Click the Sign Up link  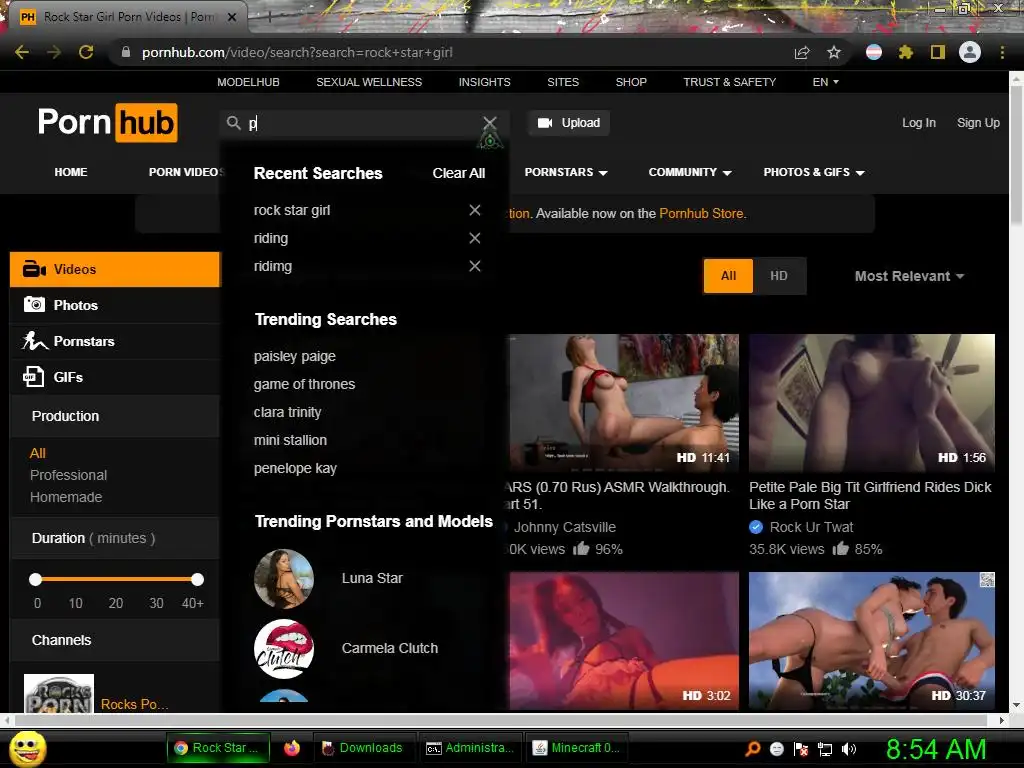(x=978, y=123)
